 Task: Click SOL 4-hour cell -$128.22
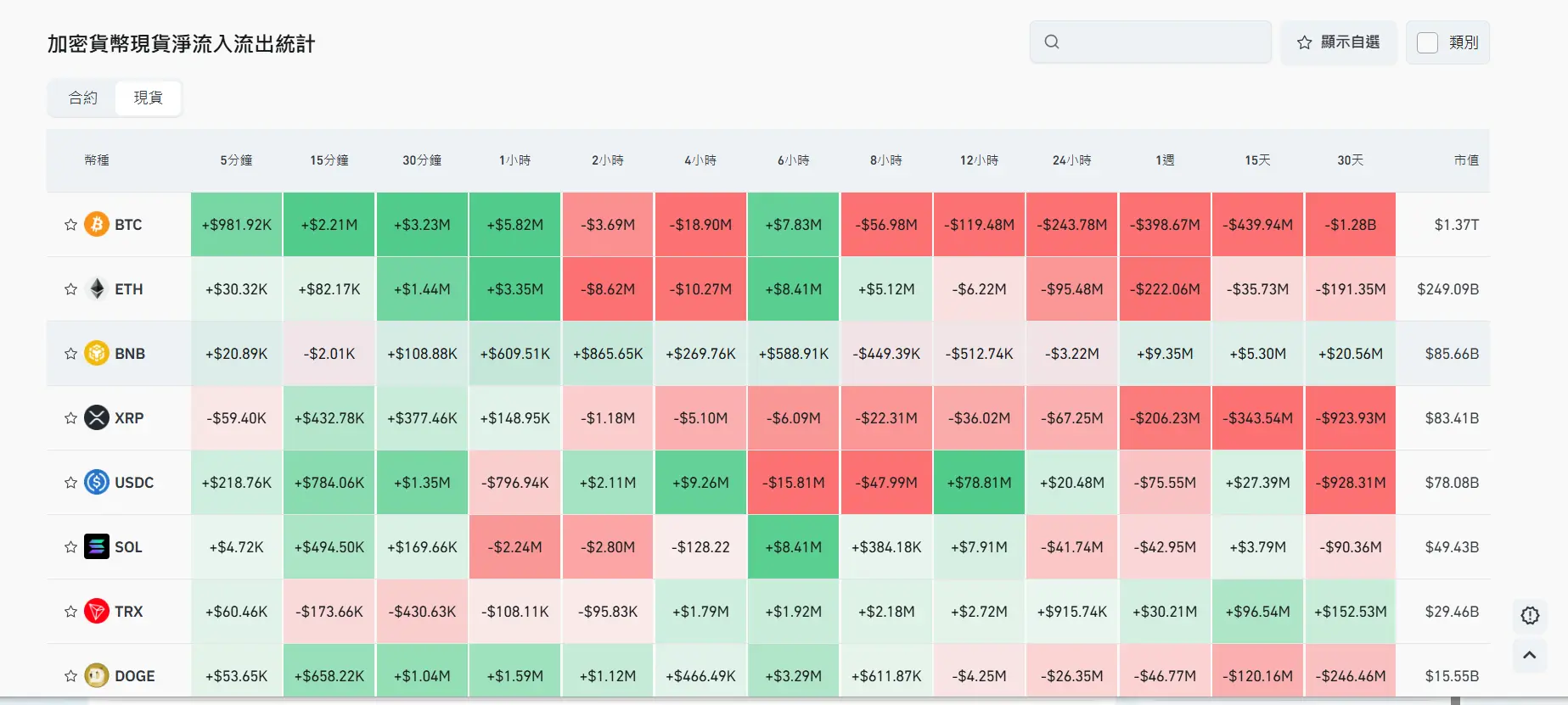coord(700,547)
